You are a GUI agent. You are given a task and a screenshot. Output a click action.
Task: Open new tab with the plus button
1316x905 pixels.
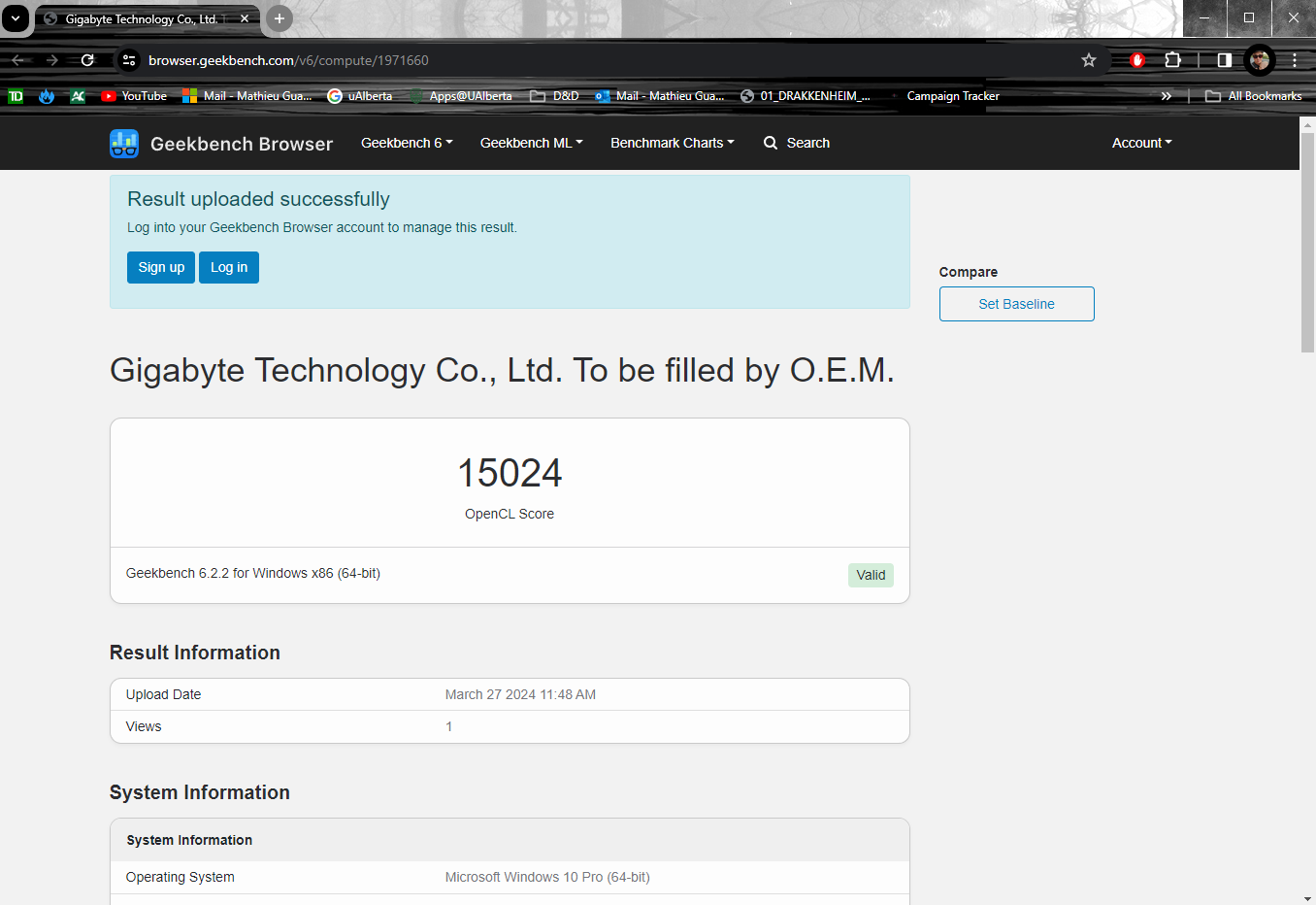coord(279,18)
